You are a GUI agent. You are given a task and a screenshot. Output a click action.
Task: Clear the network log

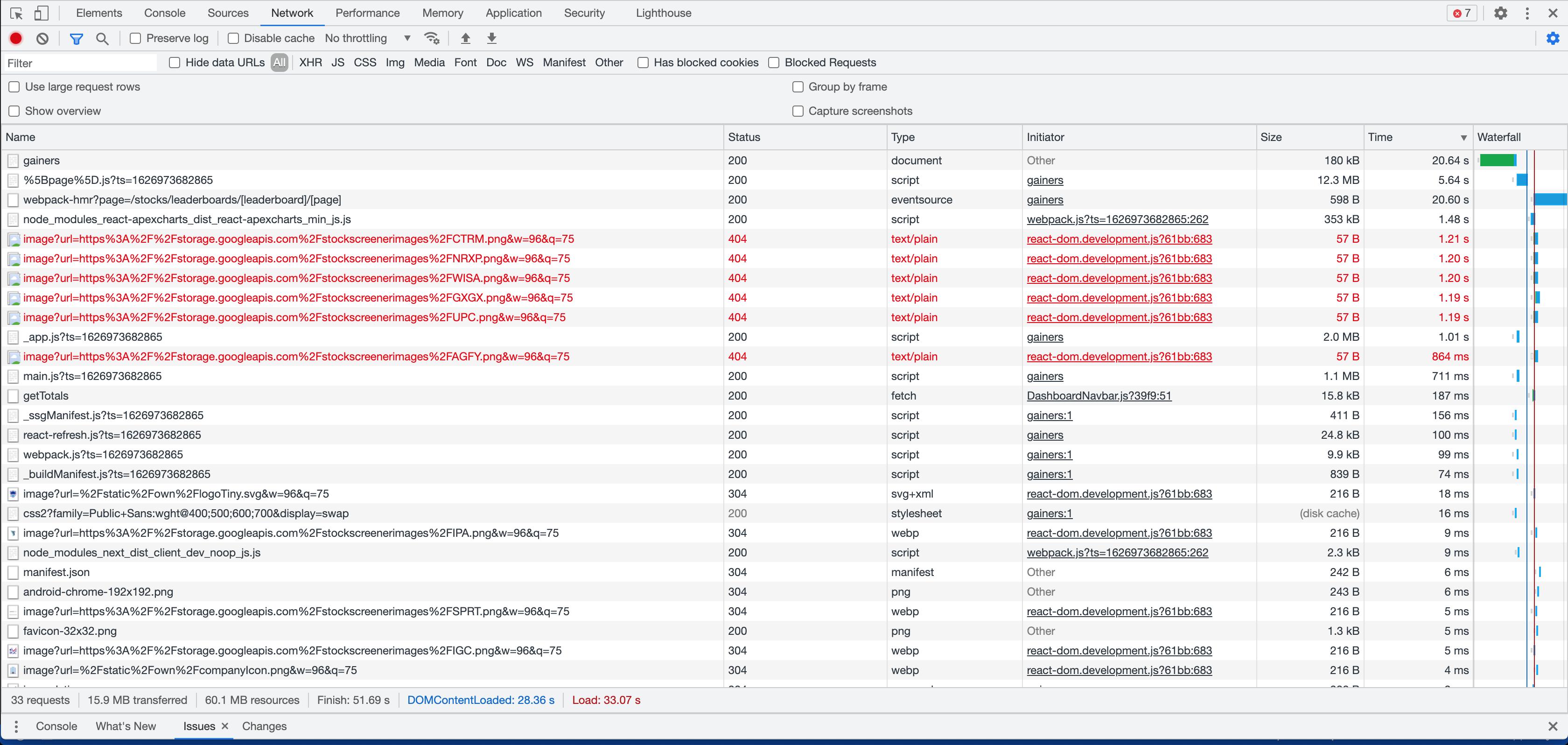(x=42, y=38)
